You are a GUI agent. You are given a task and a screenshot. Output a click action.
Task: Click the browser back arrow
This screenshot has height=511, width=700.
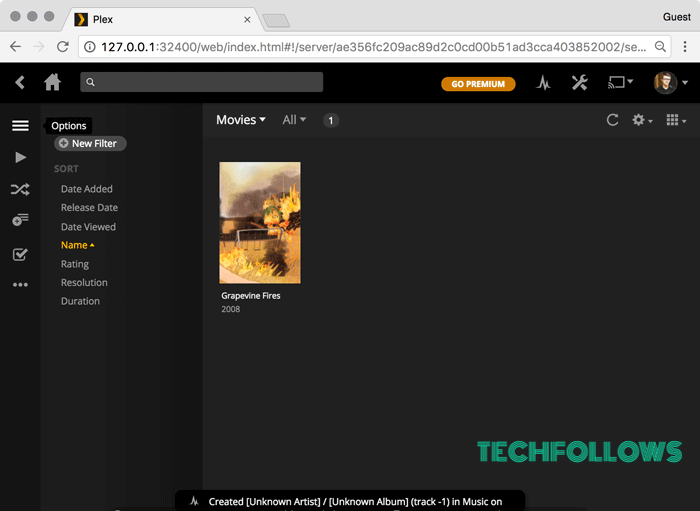click(x=15, y=47)
